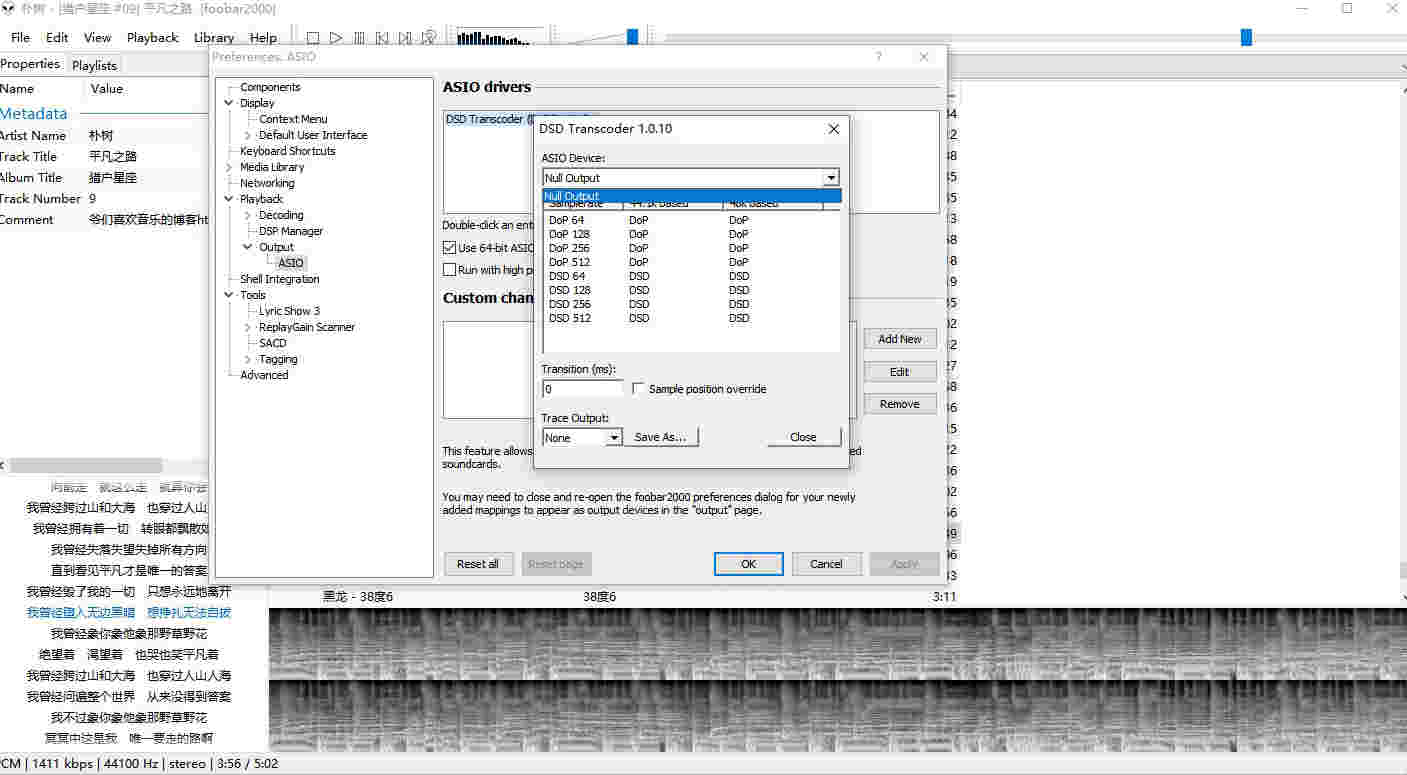Click the Random playback toolbar icon
This screenshot has height=775, width=1407.
pos(428,38)
